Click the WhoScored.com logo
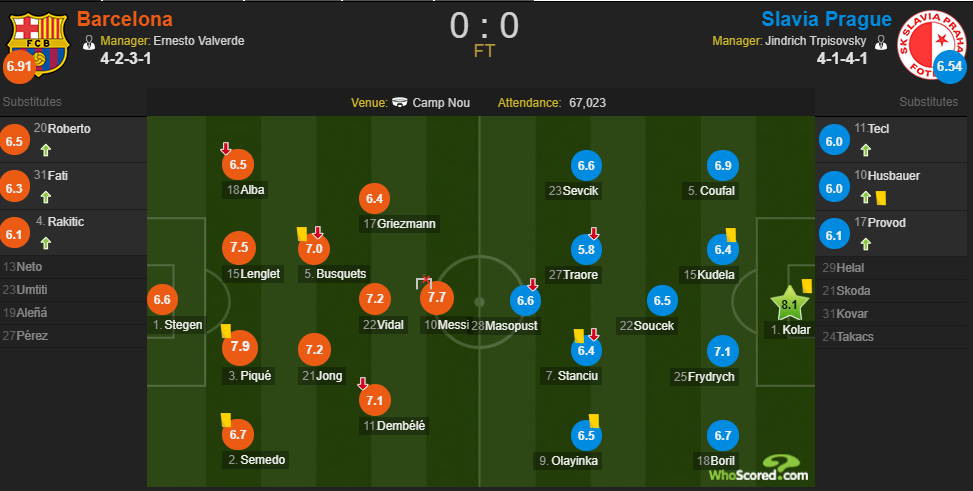Image resolution: width=973 pixels, height=491 pixels. coord(759,468)
